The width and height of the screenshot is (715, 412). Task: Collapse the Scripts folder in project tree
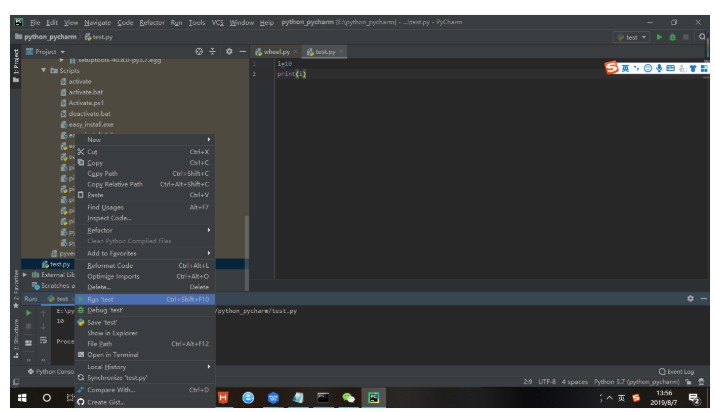point(44,71)
